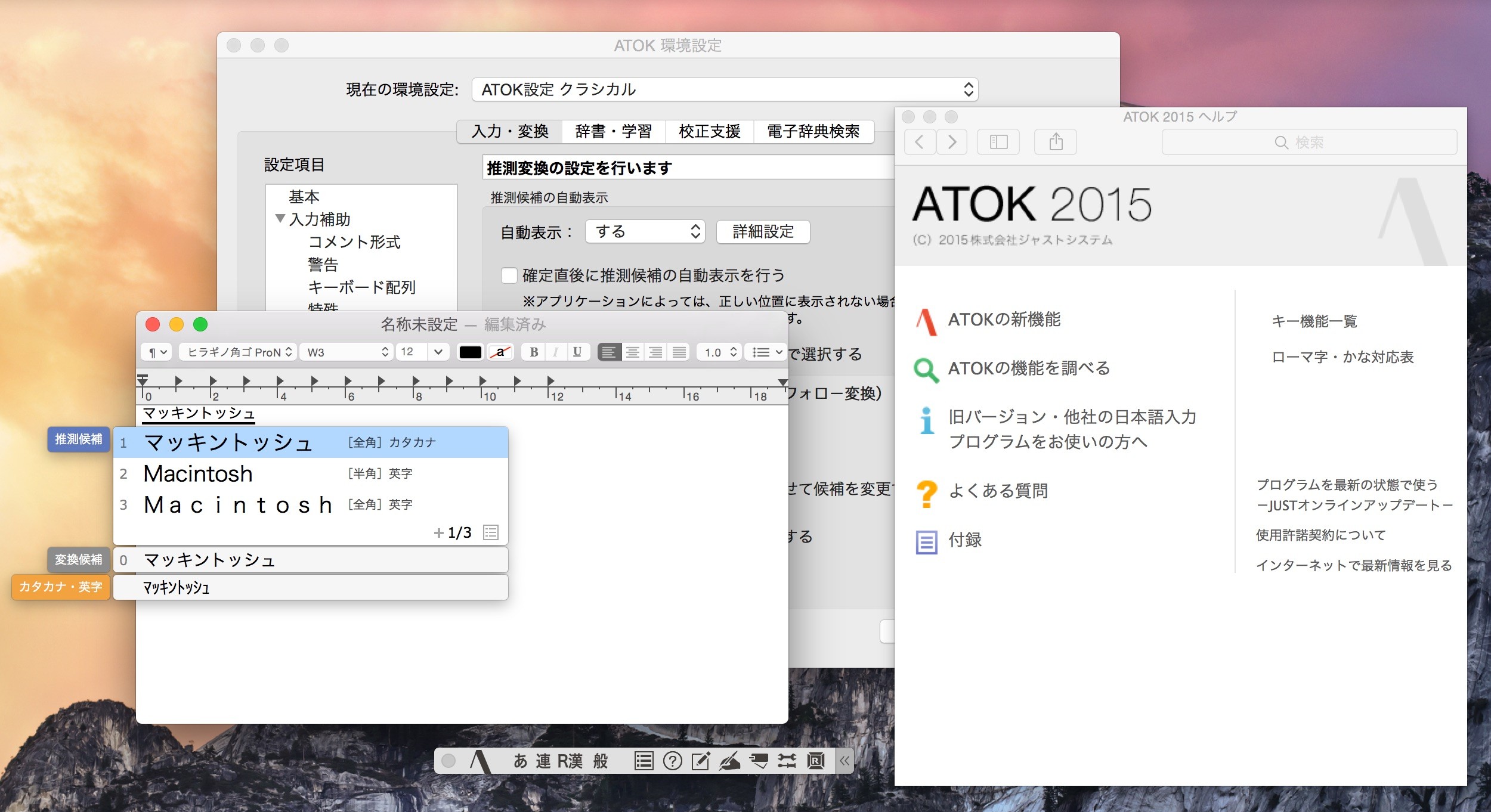Open the W3 typeface dropdown
The height and width of the screenshot is (812, 1491).
(346, 352)
